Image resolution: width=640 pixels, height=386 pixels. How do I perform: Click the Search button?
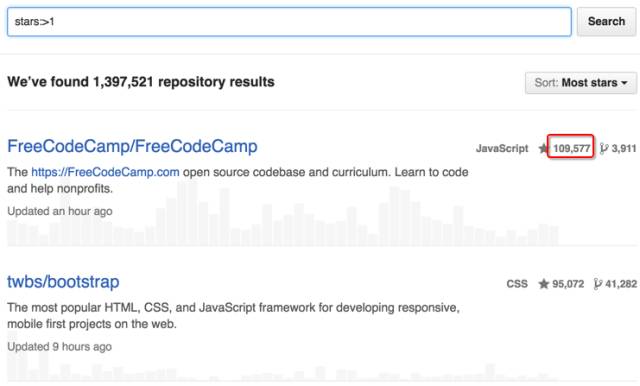tap(606, 22)
